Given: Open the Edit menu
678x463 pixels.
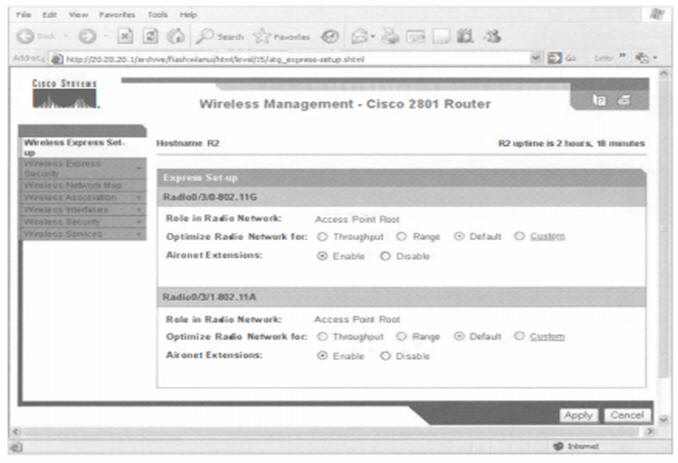Looking at the screenshot, I should pyautogui.click(x=50, y=15).
